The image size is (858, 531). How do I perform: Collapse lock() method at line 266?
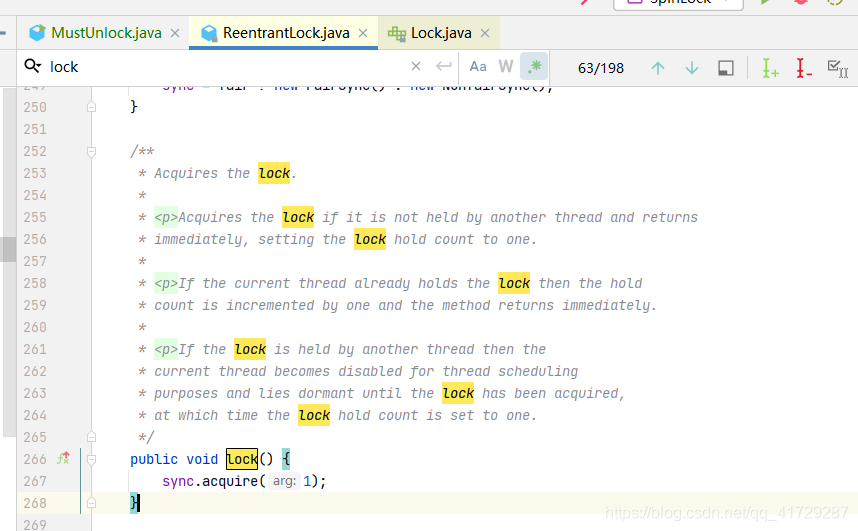coord(91,459)
